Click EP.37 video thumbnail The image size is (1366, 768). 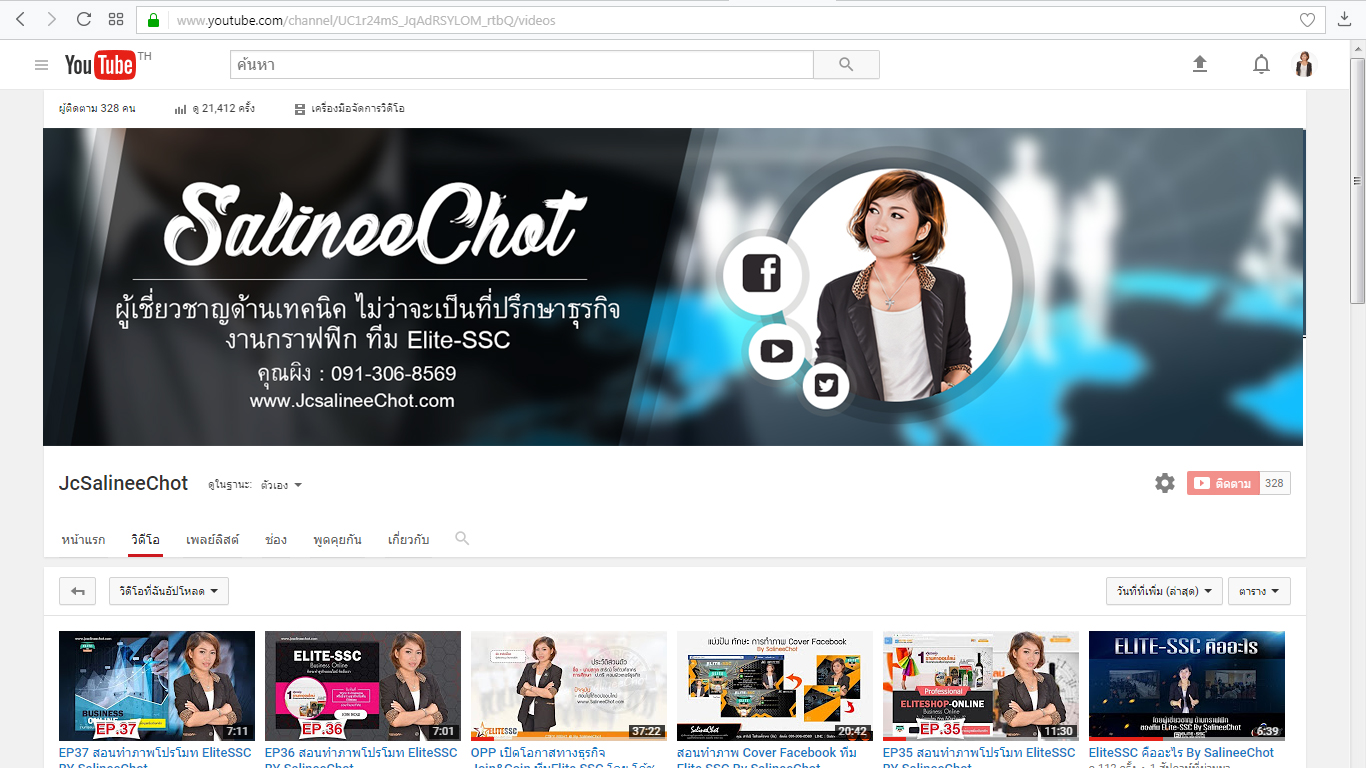157,686
